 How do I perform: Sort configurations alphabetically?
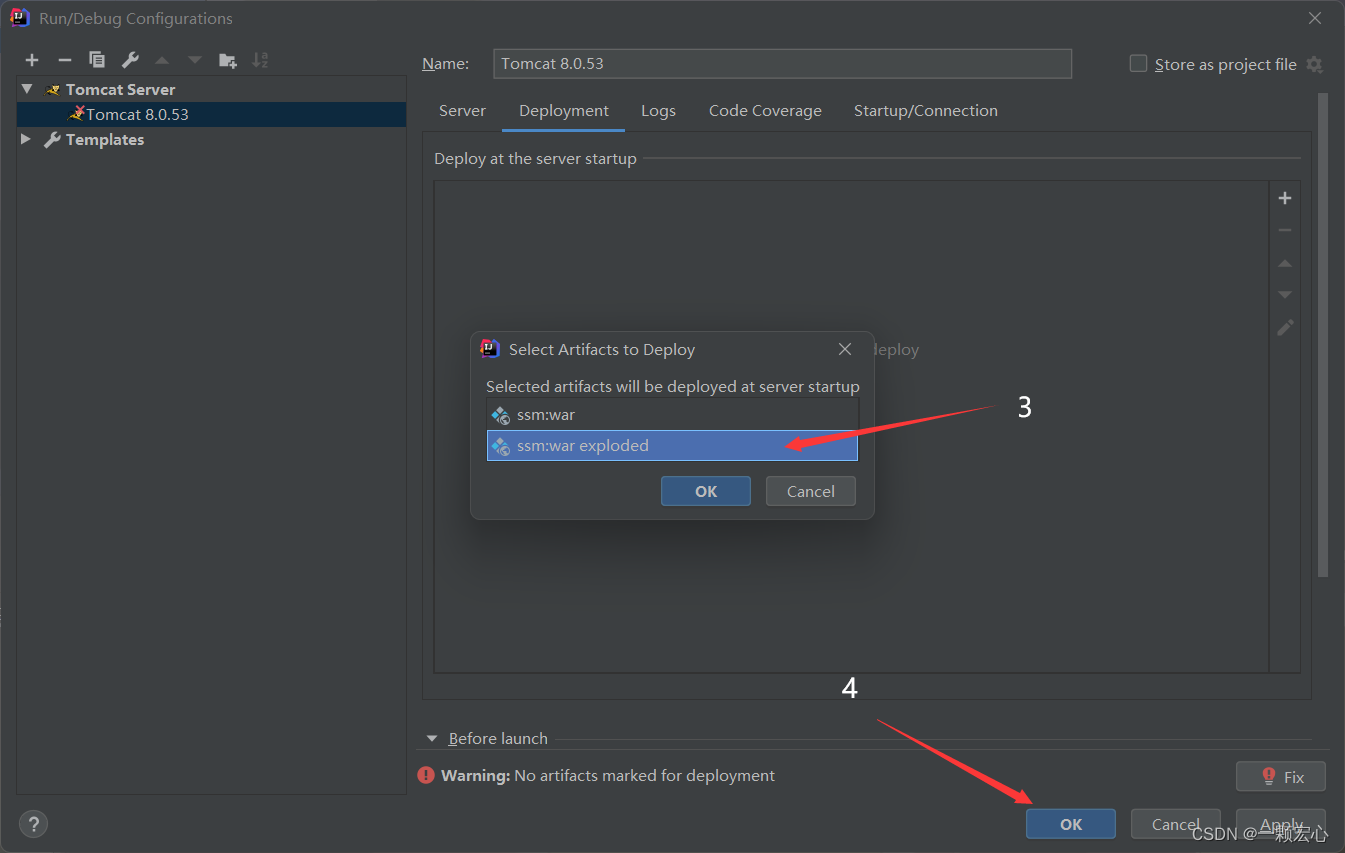click(260, 60)
